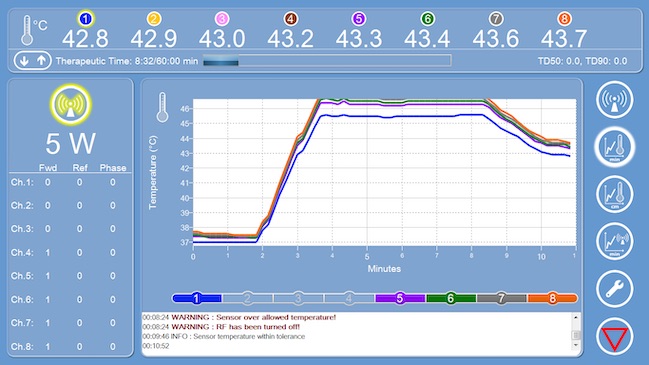Click the Ch.6: row label

click(22, 299)
